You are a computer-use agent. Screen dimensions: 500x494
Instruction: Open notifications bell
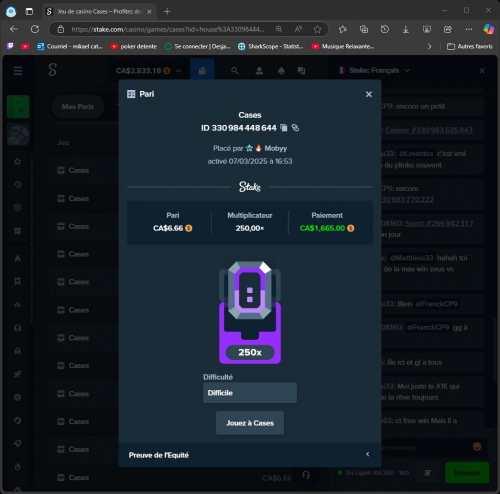tap(281, 71)
